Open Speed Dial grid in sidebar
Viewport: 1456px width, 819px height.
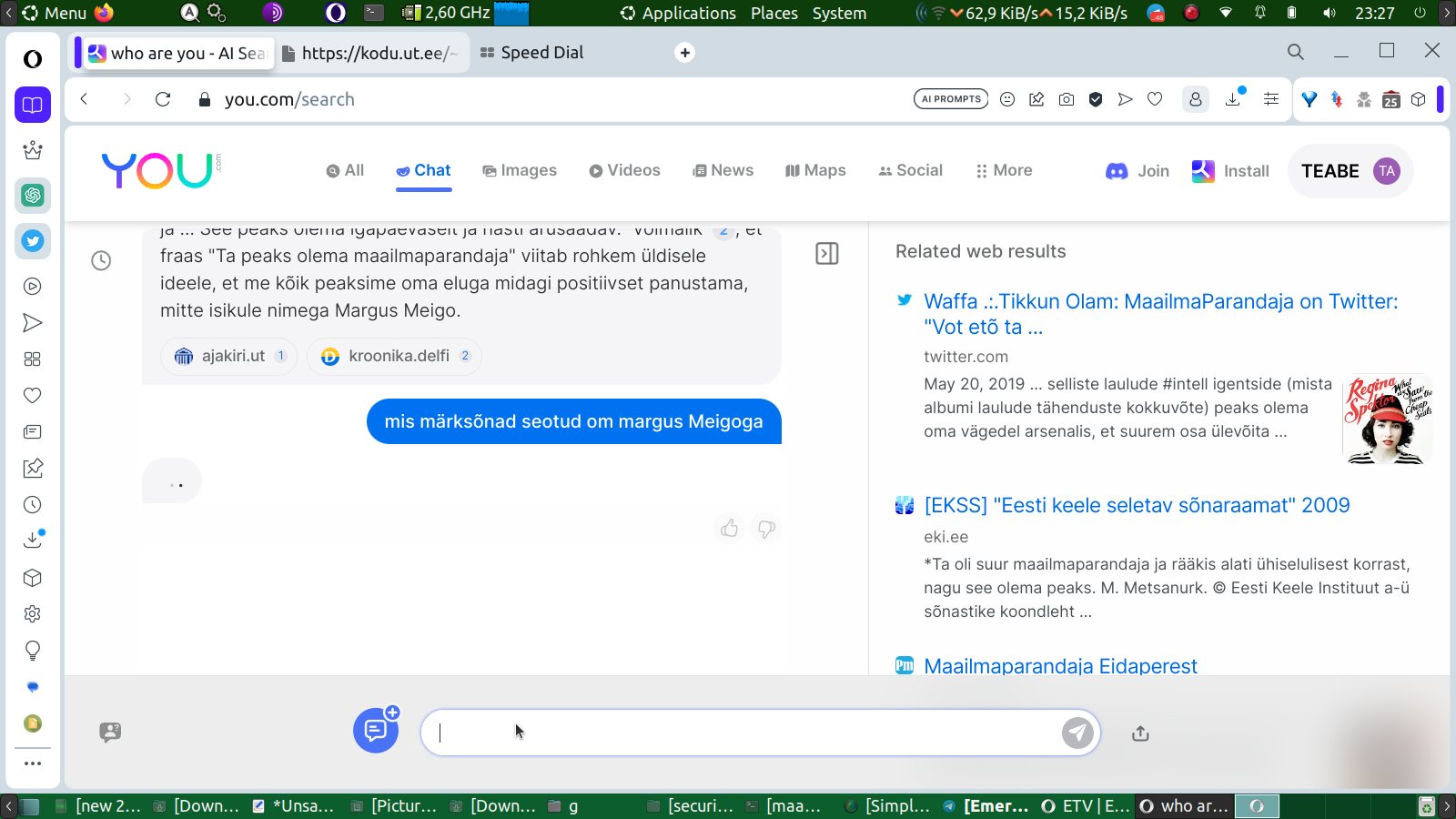pyautogui.click(x=33, y=359)
